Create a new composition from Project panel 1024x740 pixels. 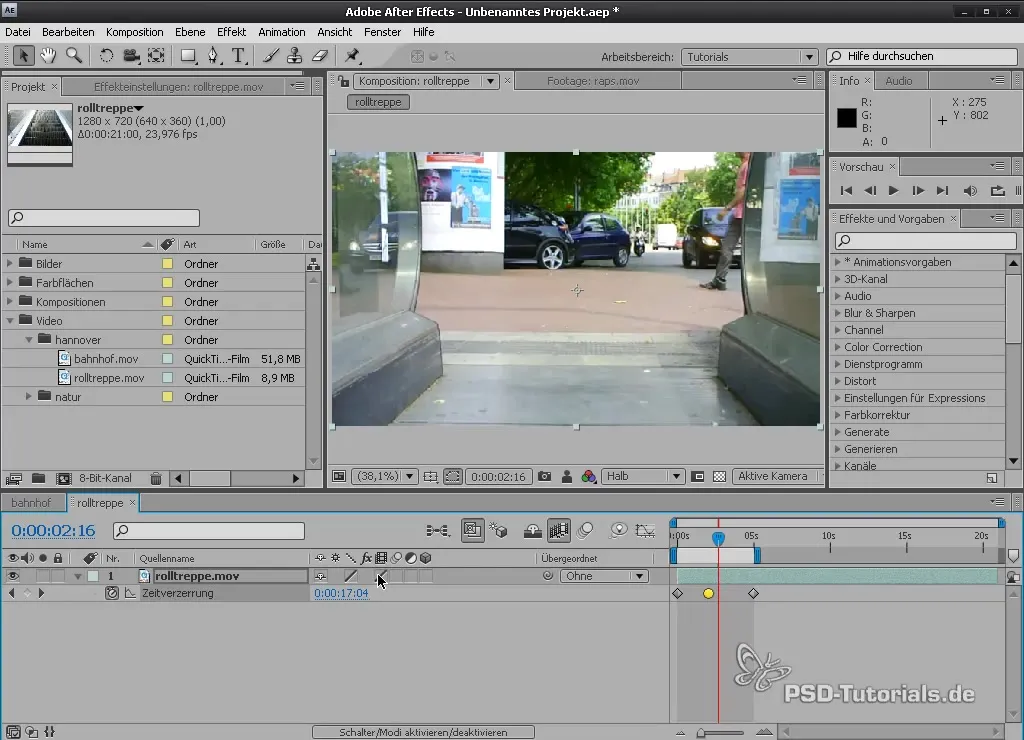63,478
